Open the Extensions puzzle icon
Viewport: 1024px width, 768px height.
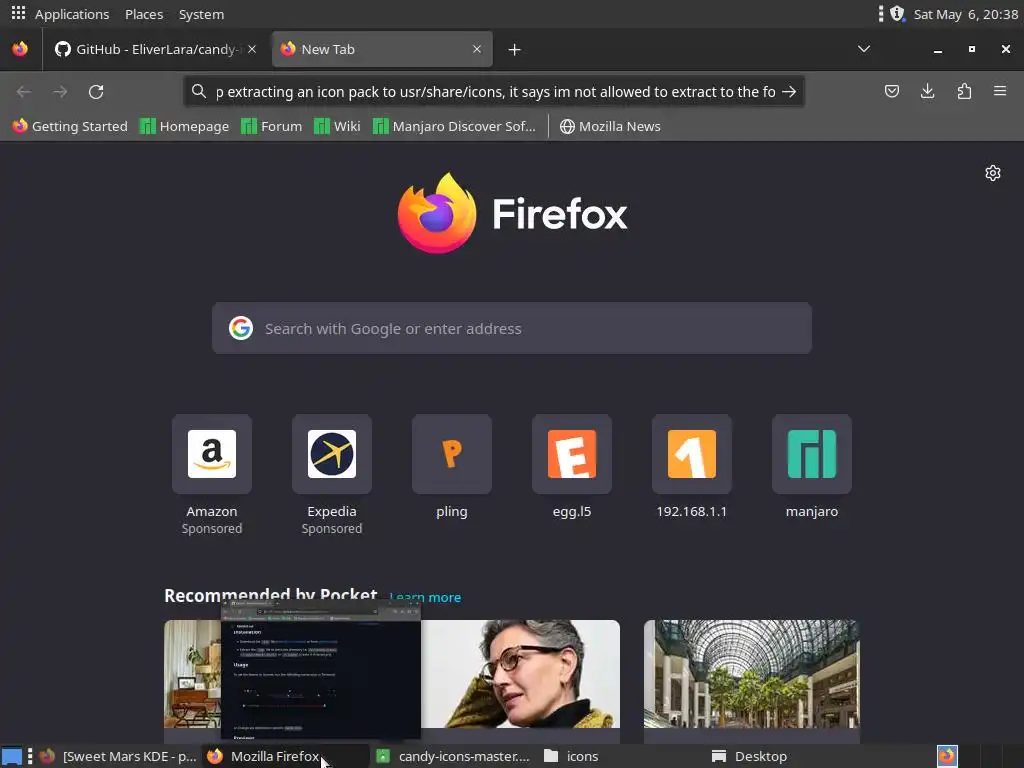coord(964,91)
